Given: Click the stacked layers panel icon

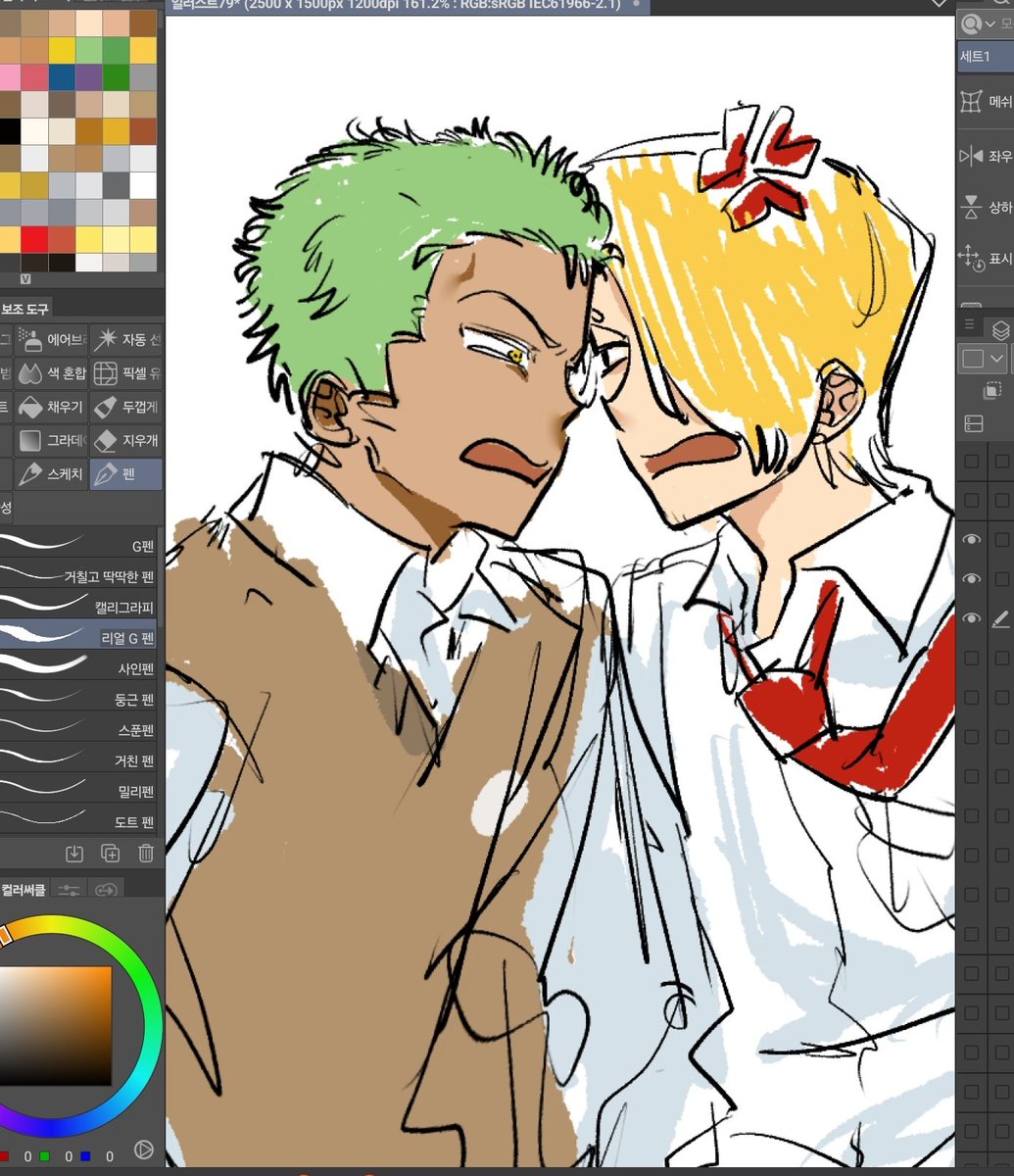Looking at the screenshot, I should click(1000, 330).
